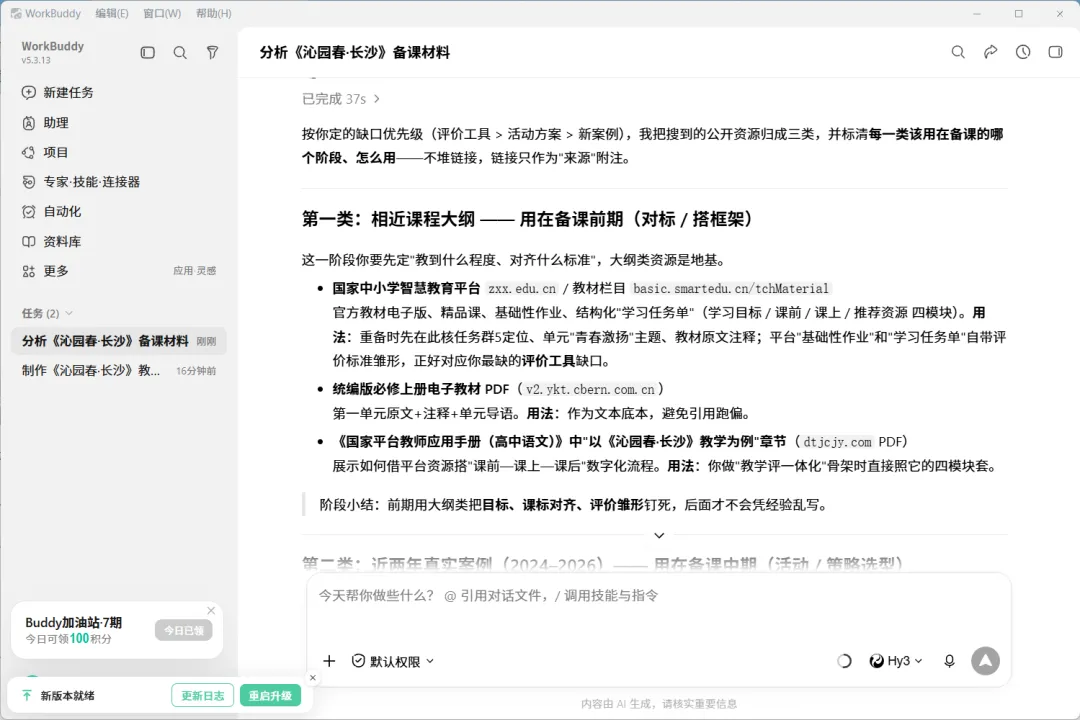This screenshot has height=720, width=1080.
Task: Click 内容由 AI 生成 disclaimer text
Action: [658, 703]
